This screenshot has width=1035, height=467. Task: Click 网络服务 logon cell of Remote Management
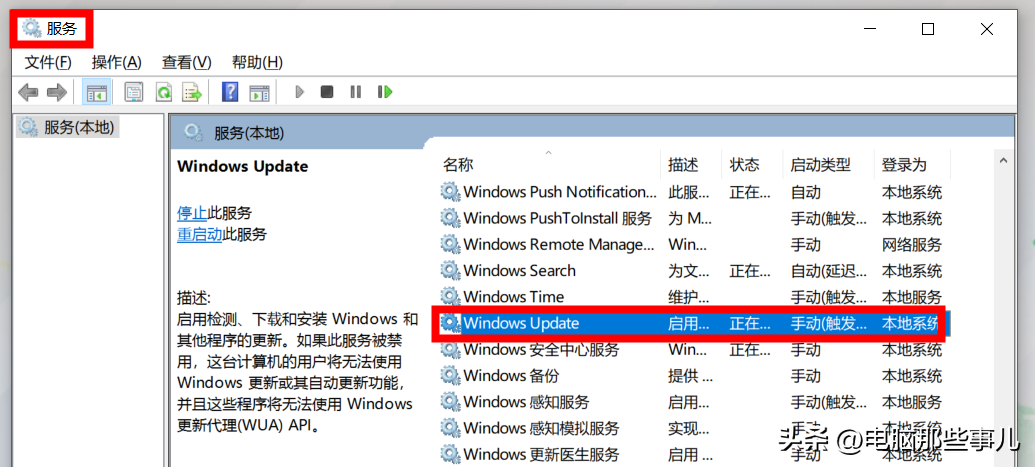[912, 244]
